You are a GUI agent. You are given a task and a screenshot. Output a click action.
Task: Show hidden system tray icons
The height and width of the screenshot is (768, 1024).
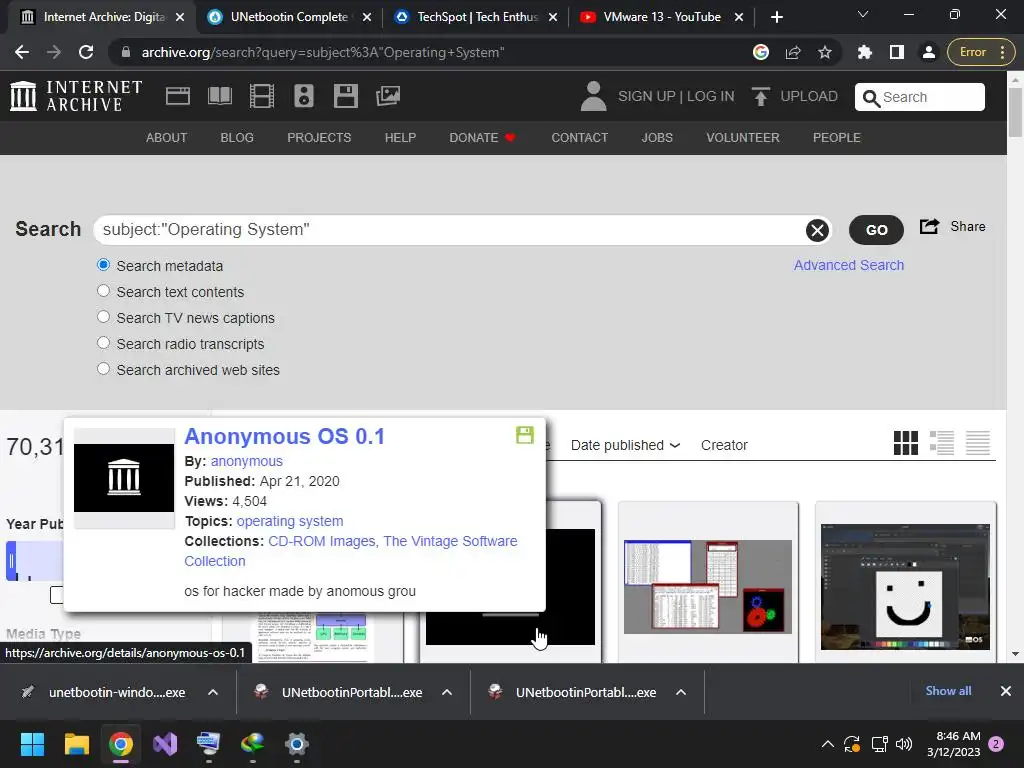827,744
